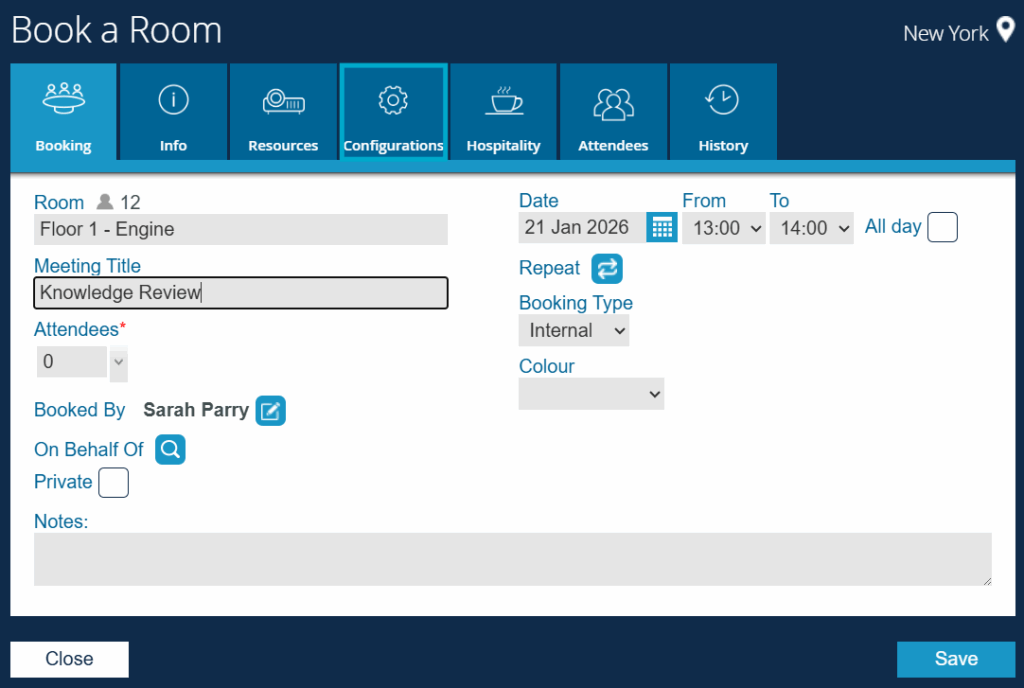Viewport: 1024px width, 688px height.
Task: Click the edit Booked By icon
Action: (x=270, y=410)
